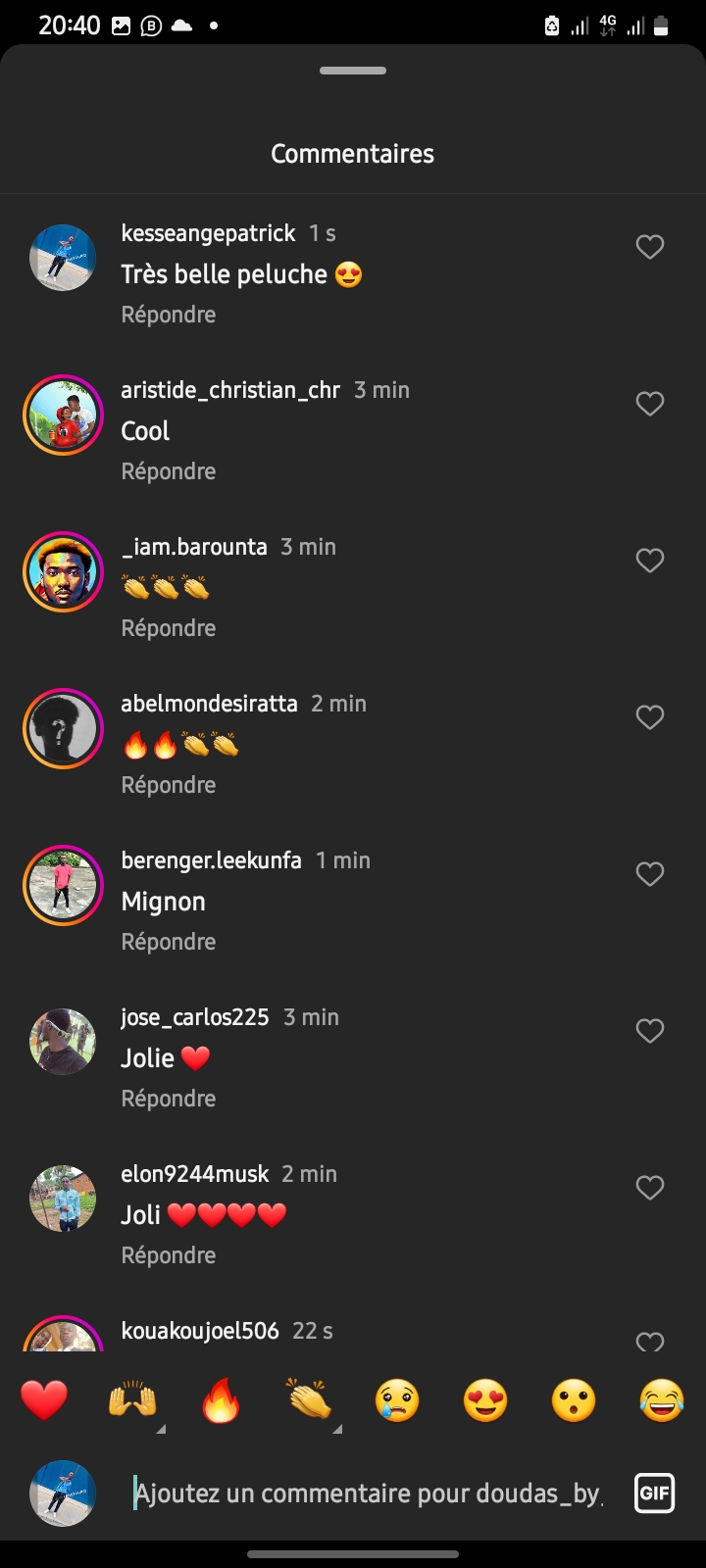
Task: Open abelmondesiratta's profile via username
Action: click(209, 704)
